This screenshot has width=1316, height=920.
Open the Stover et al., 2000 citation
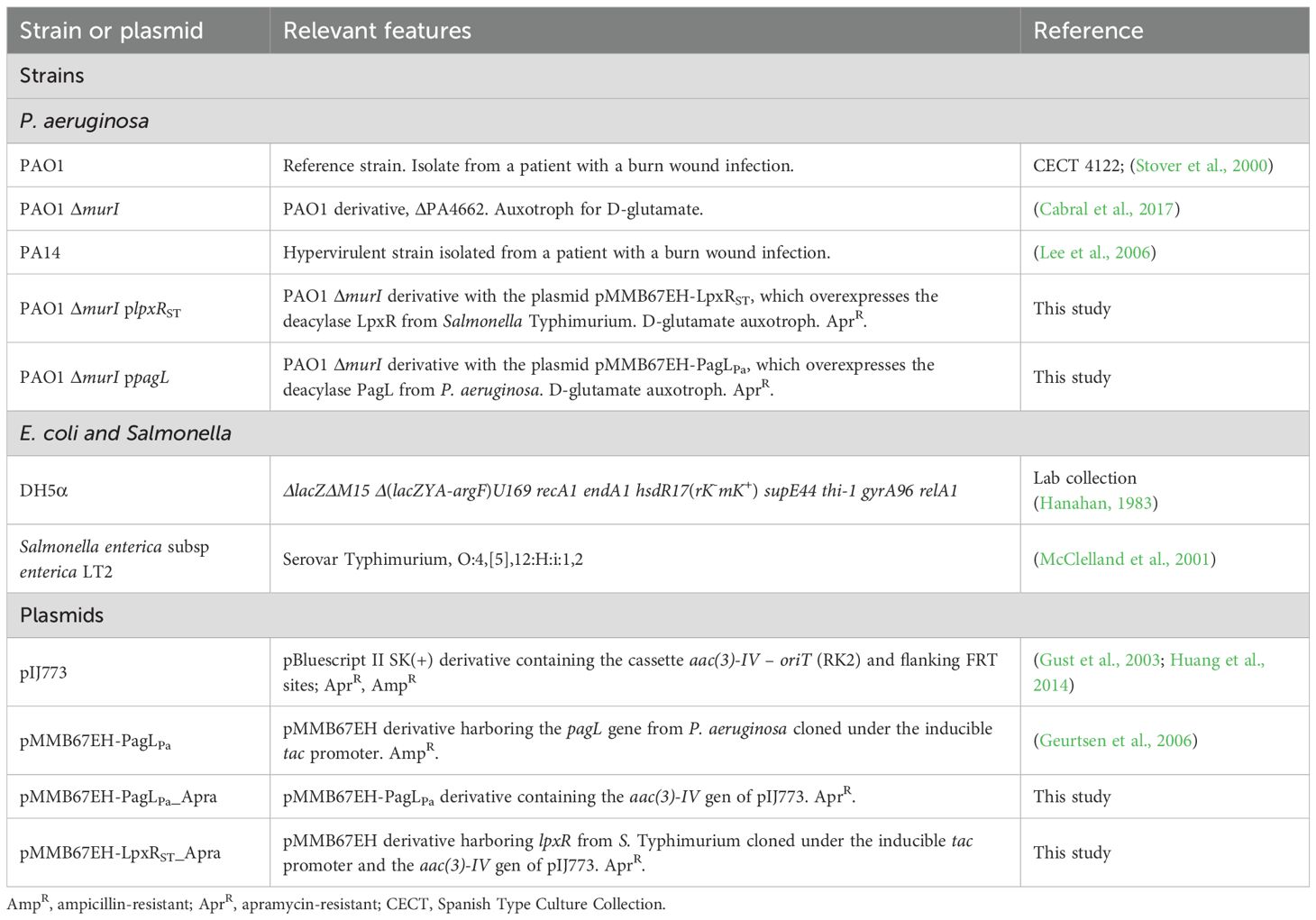[1201, 166]
